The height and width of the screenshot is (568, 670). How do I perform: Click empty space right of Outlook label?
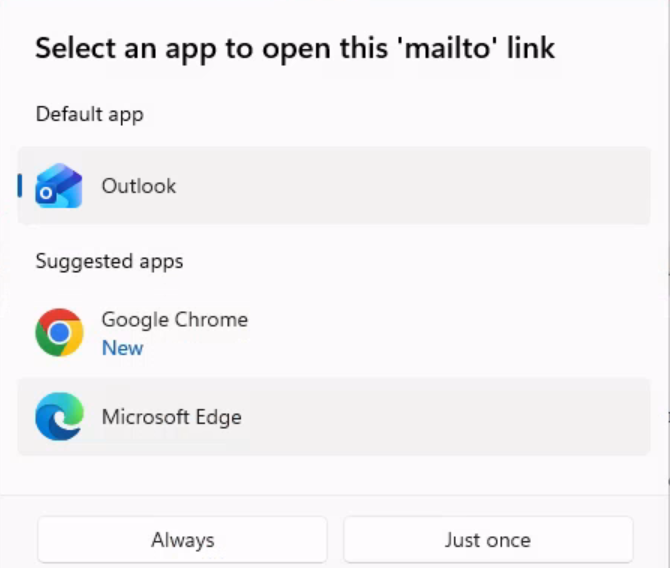pyautogui.click(x=420, y=186)
